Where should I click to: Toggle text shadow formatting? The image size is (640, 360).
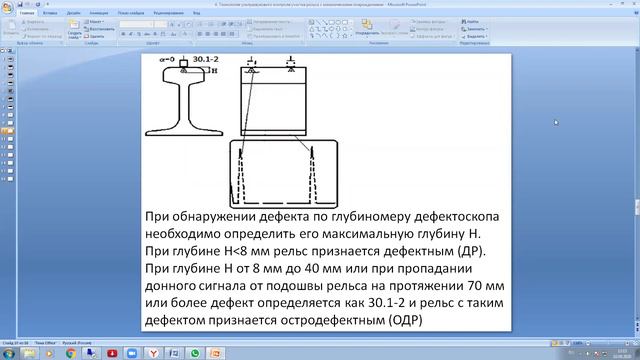155,34
